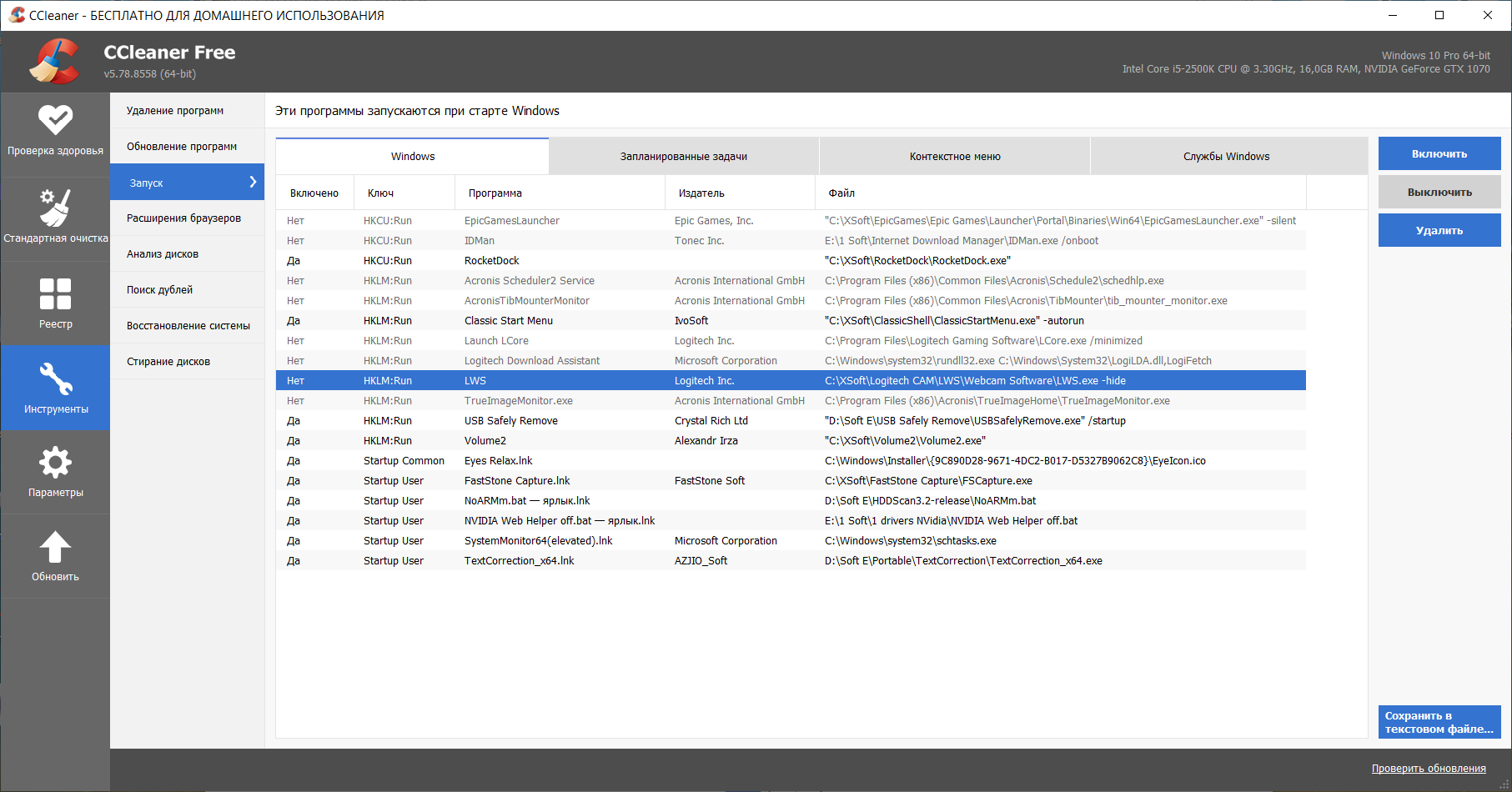1512x792 pixels.
Task: Sort by Издатель column header
Action: pos(740,193)
